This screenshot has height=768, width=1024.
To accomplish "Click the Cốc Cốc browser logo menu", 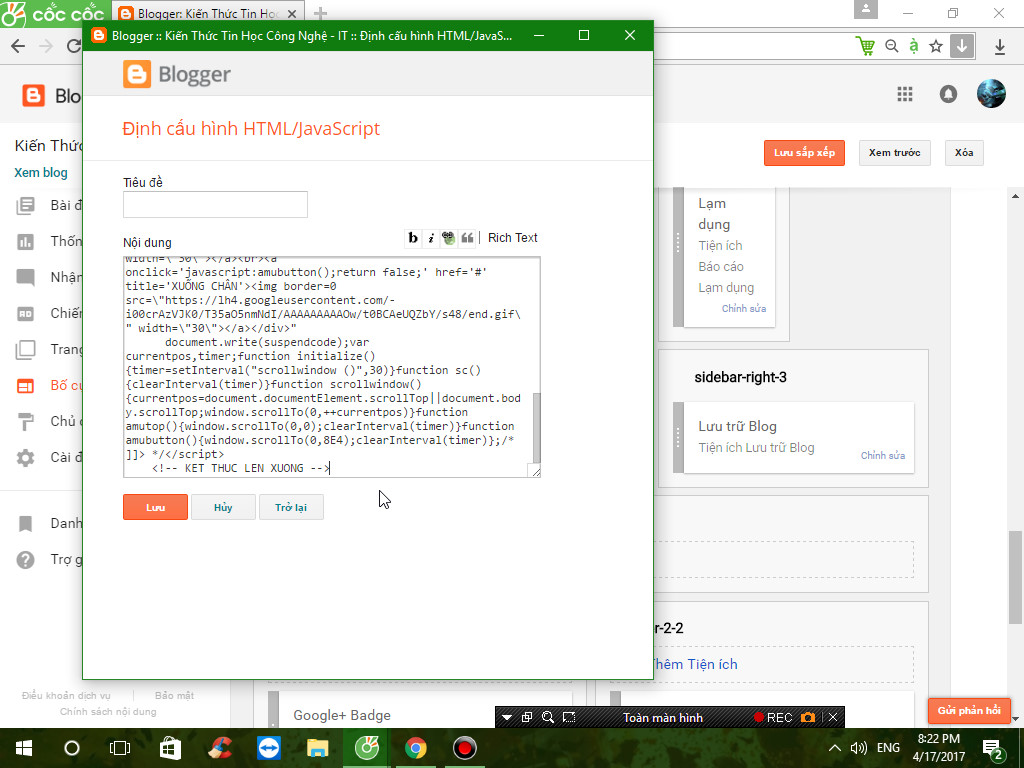I will coord(52,13).
